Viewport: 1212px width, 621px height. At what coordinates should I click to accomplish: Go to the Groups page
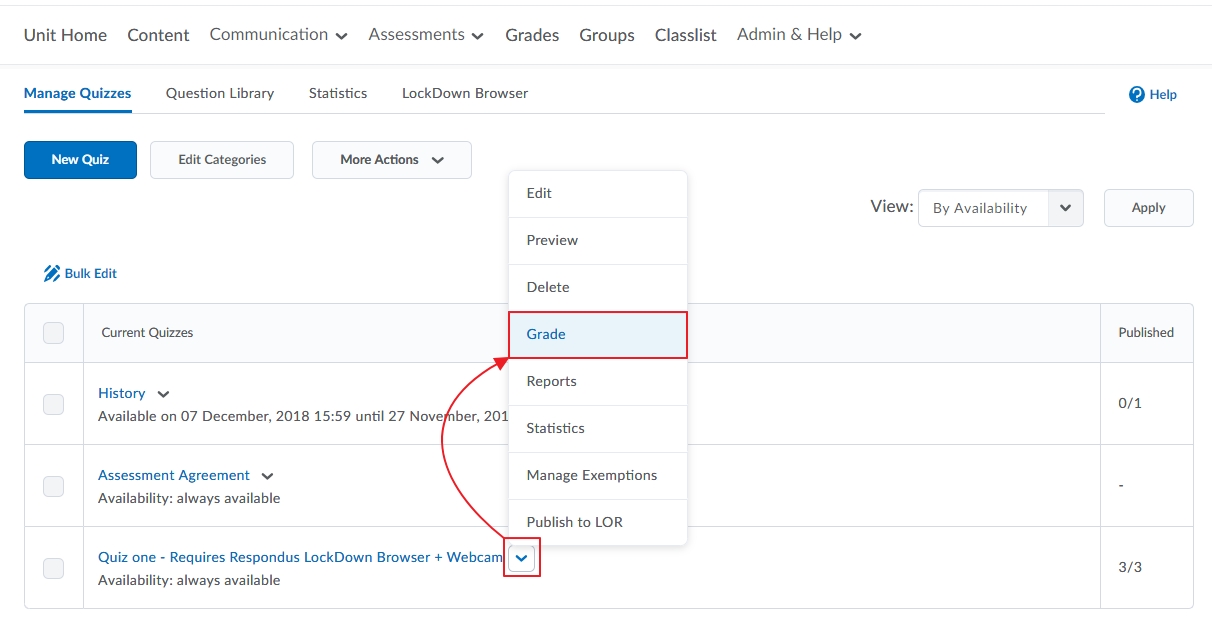(607, 35)
